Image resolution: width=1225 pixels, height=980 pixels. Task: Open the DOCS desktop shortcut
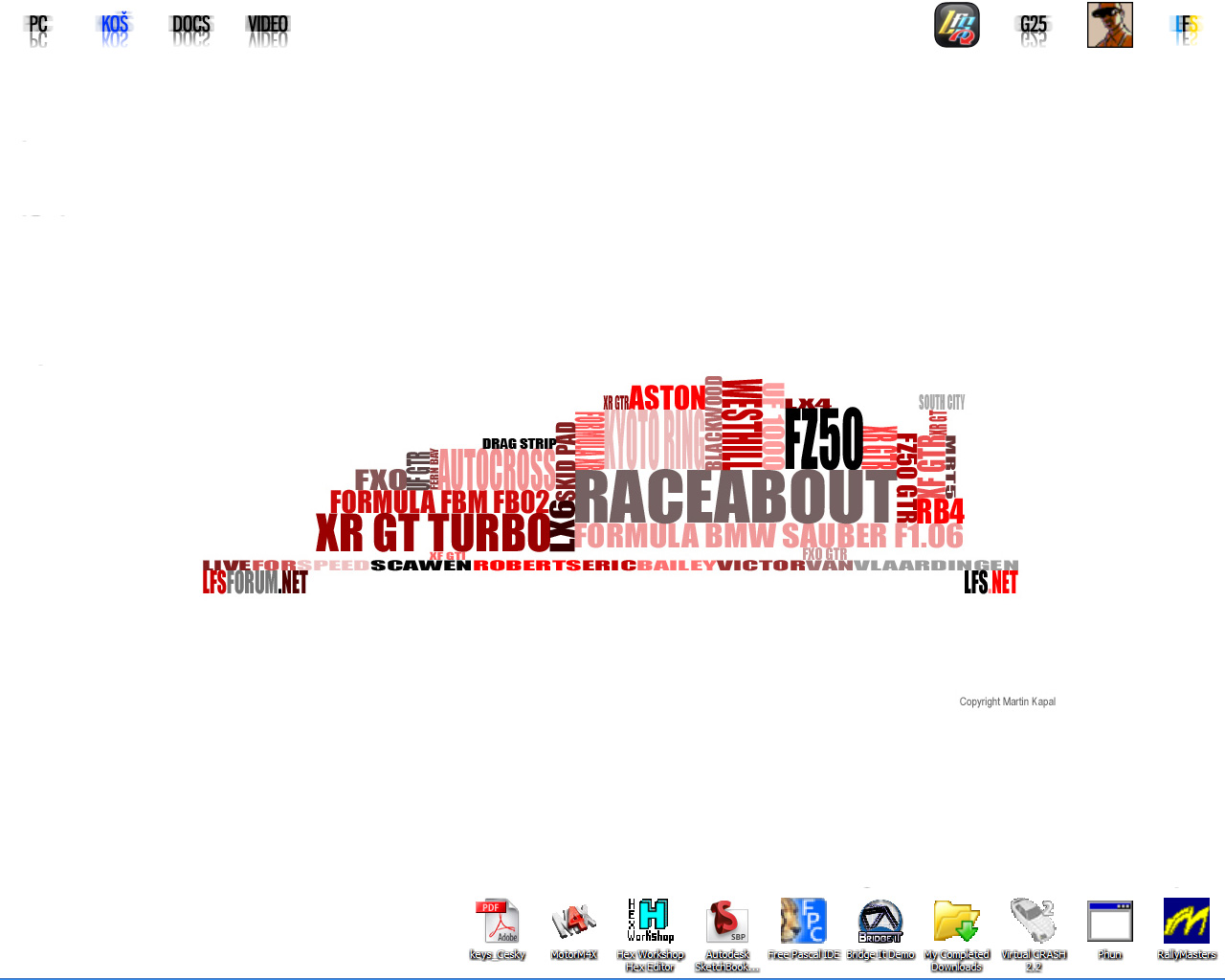[x=191, y=29]
